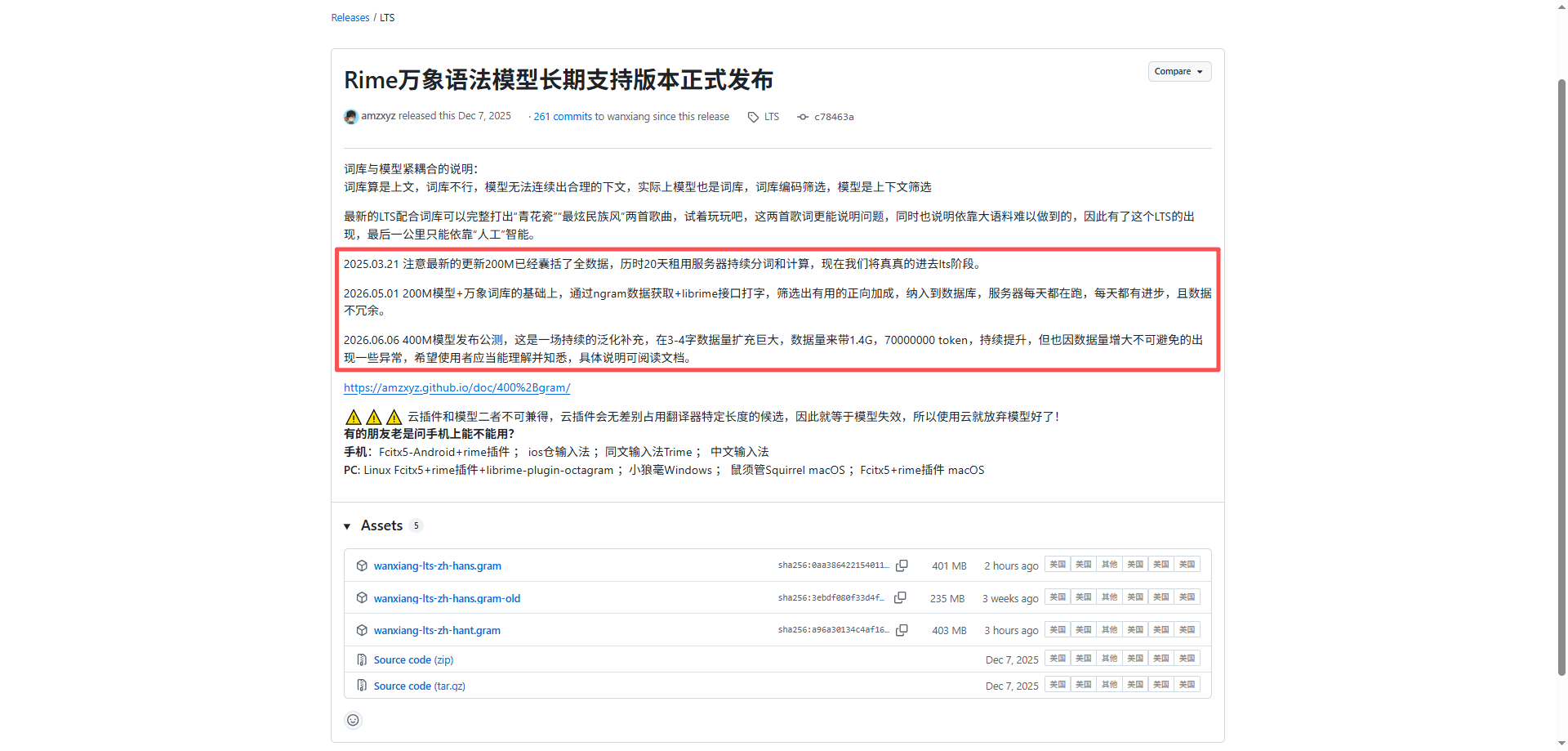Click the '3 hours ago' timestamp
Image resolution: width=1568 pixels, height=751 pixels.
pos(1011,630)
